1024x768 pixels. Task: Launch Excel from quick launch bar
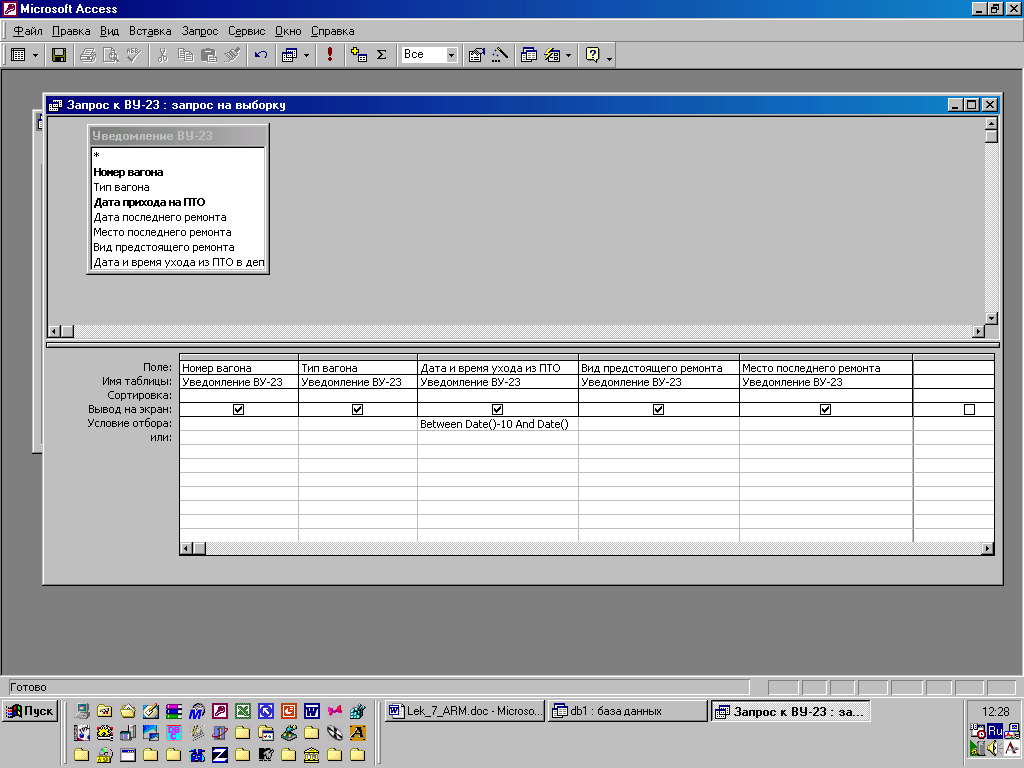point(243,711)
